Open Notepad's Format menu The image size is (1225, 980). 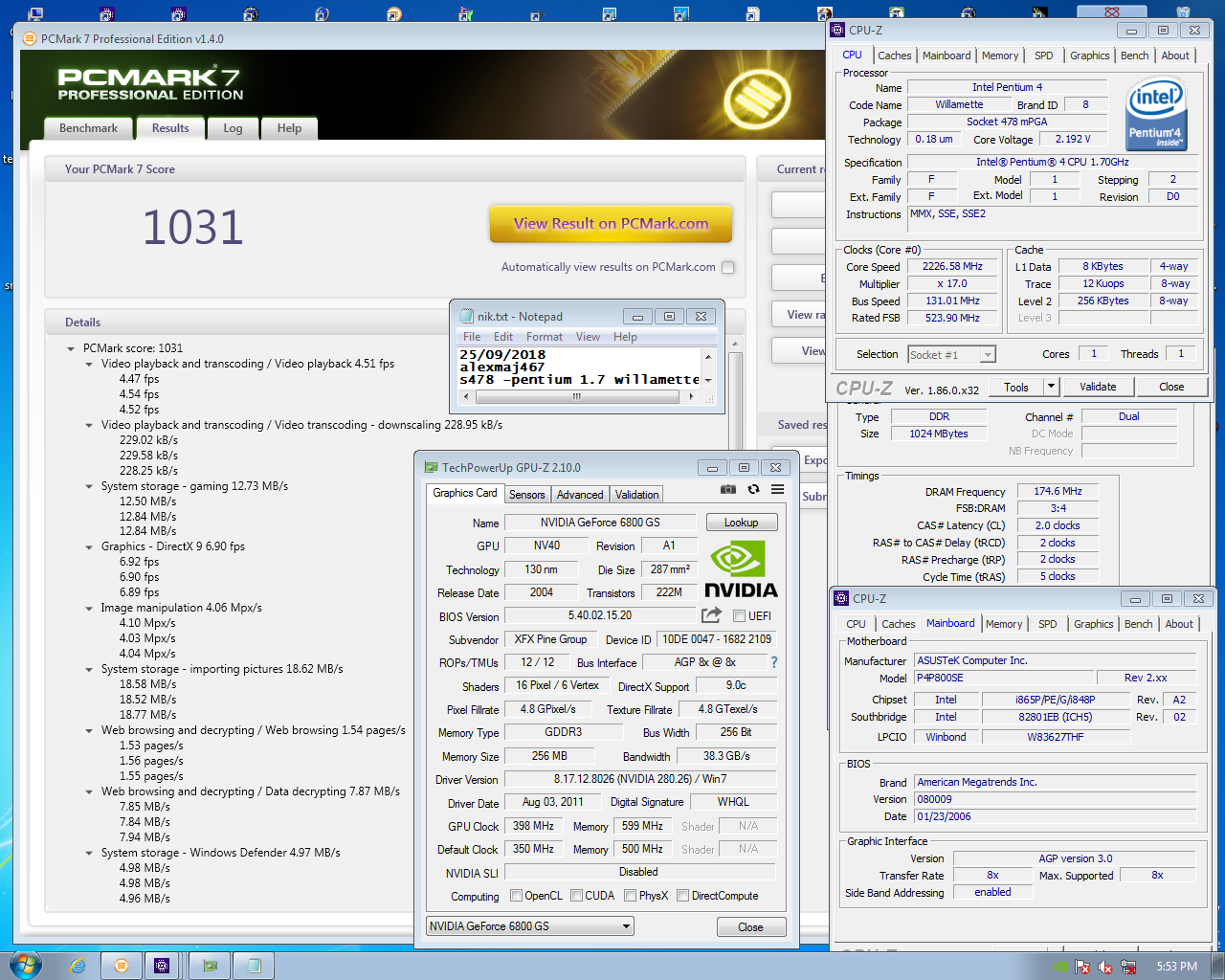pyautogui.click(x=545, y=337)
